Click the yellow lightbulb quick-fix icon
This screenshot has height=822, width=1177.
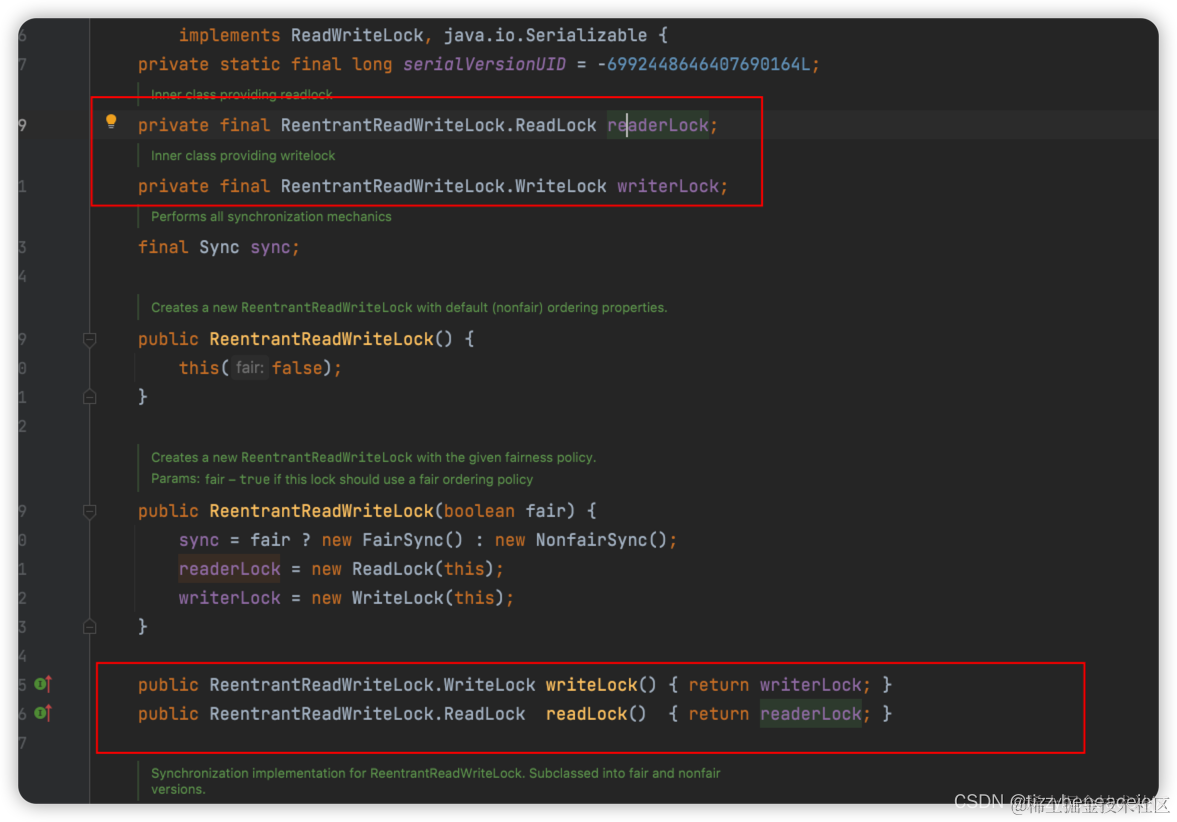click(x=111, y=122)
